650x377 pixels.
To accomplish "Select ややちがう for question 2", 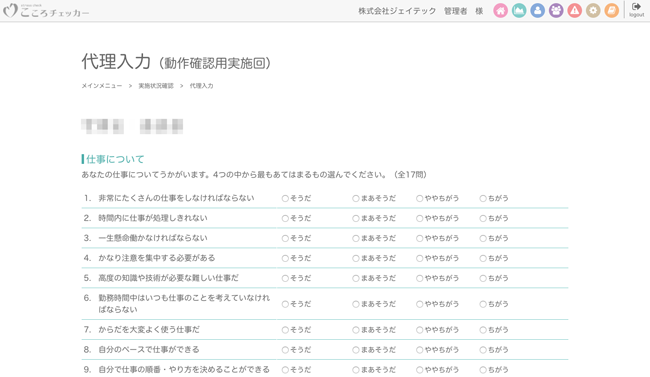I will [x=420, y=219].
